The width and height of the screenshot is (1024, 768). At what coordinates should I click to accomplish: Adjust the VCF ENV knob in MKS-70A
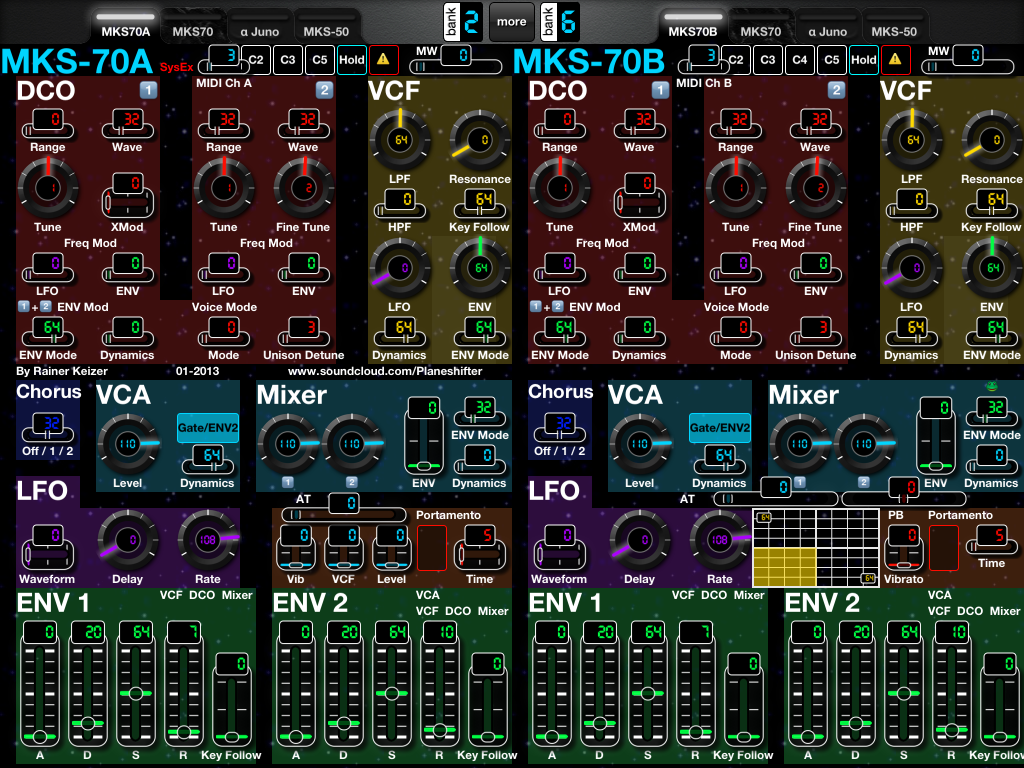point(480,268)
